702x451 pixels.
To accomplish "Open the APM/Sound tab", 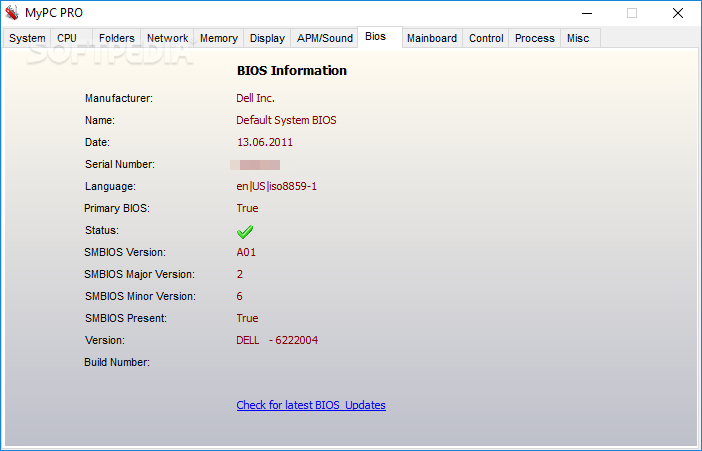I will tap(325, 38).
